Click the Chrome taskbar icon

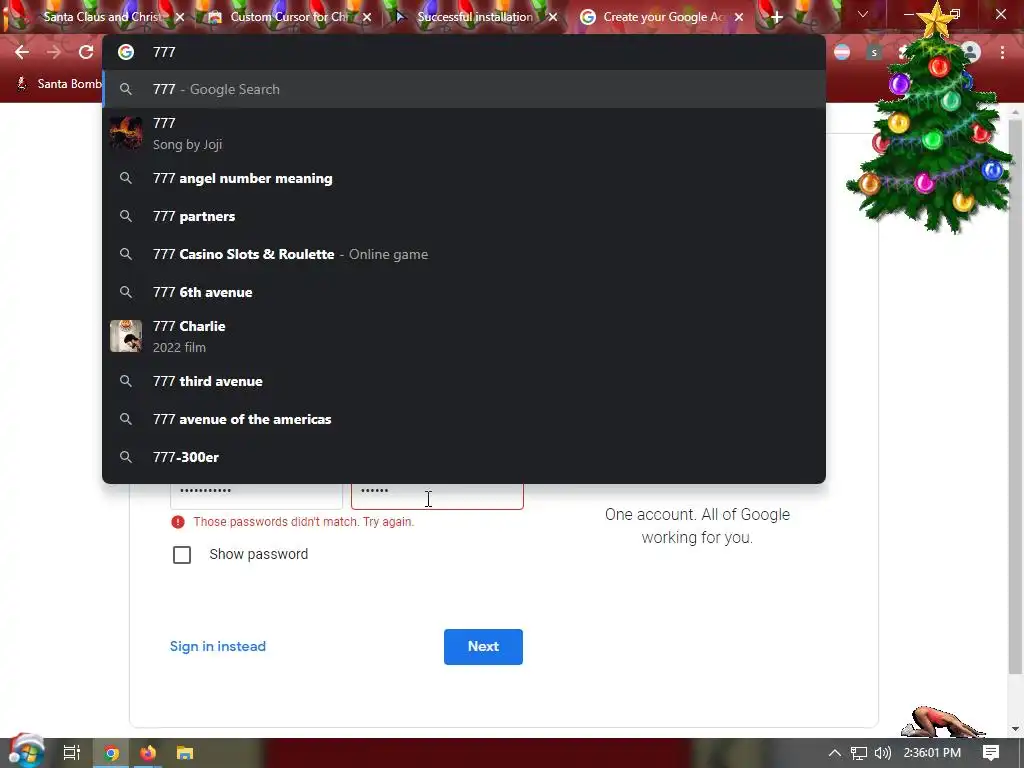click(111, 753)
